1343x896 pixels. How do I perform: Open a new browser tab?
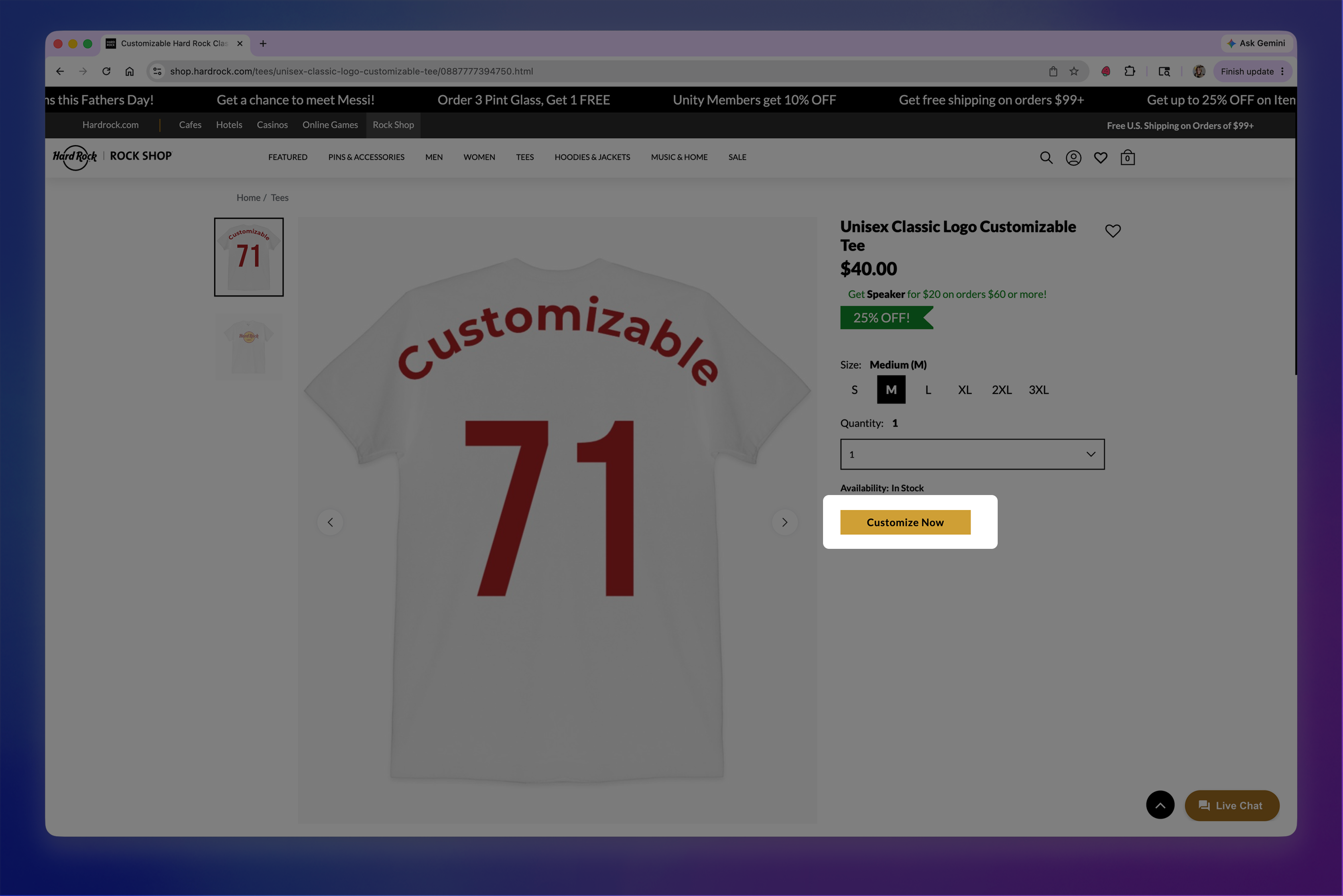point(263,43)
